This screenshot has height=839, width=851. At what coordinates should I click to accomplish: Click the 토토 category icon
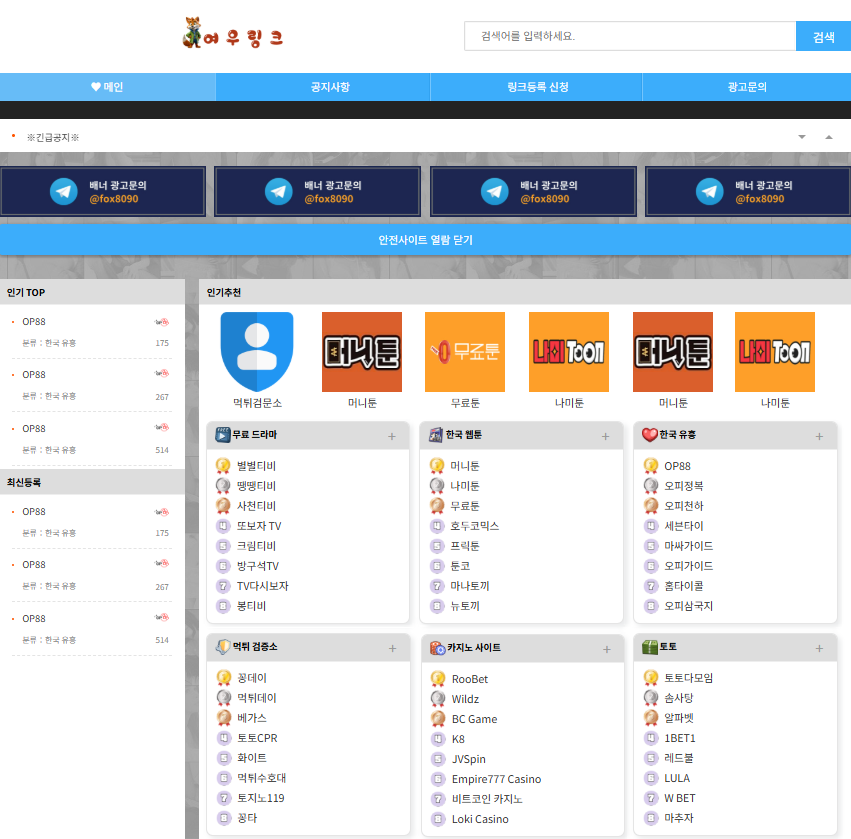(650, 647)
